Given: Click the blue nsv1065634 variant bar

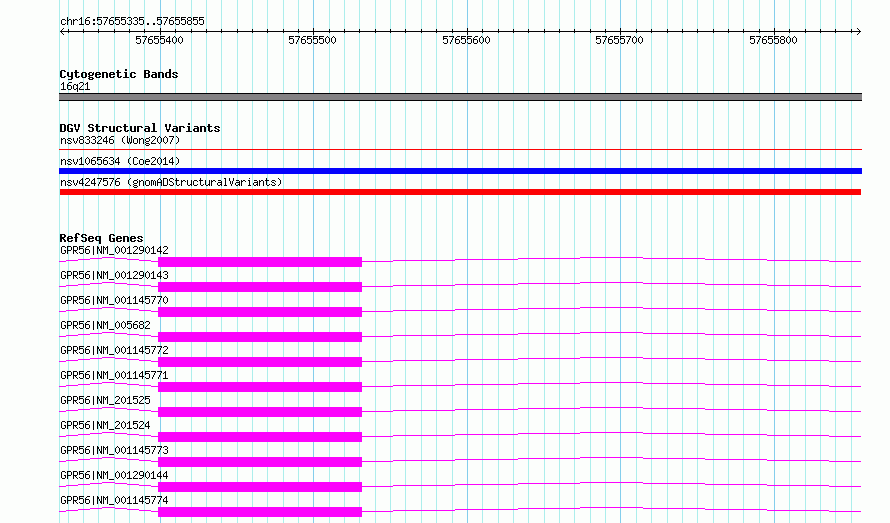Looking at the screenshot, I should point(460,171).
